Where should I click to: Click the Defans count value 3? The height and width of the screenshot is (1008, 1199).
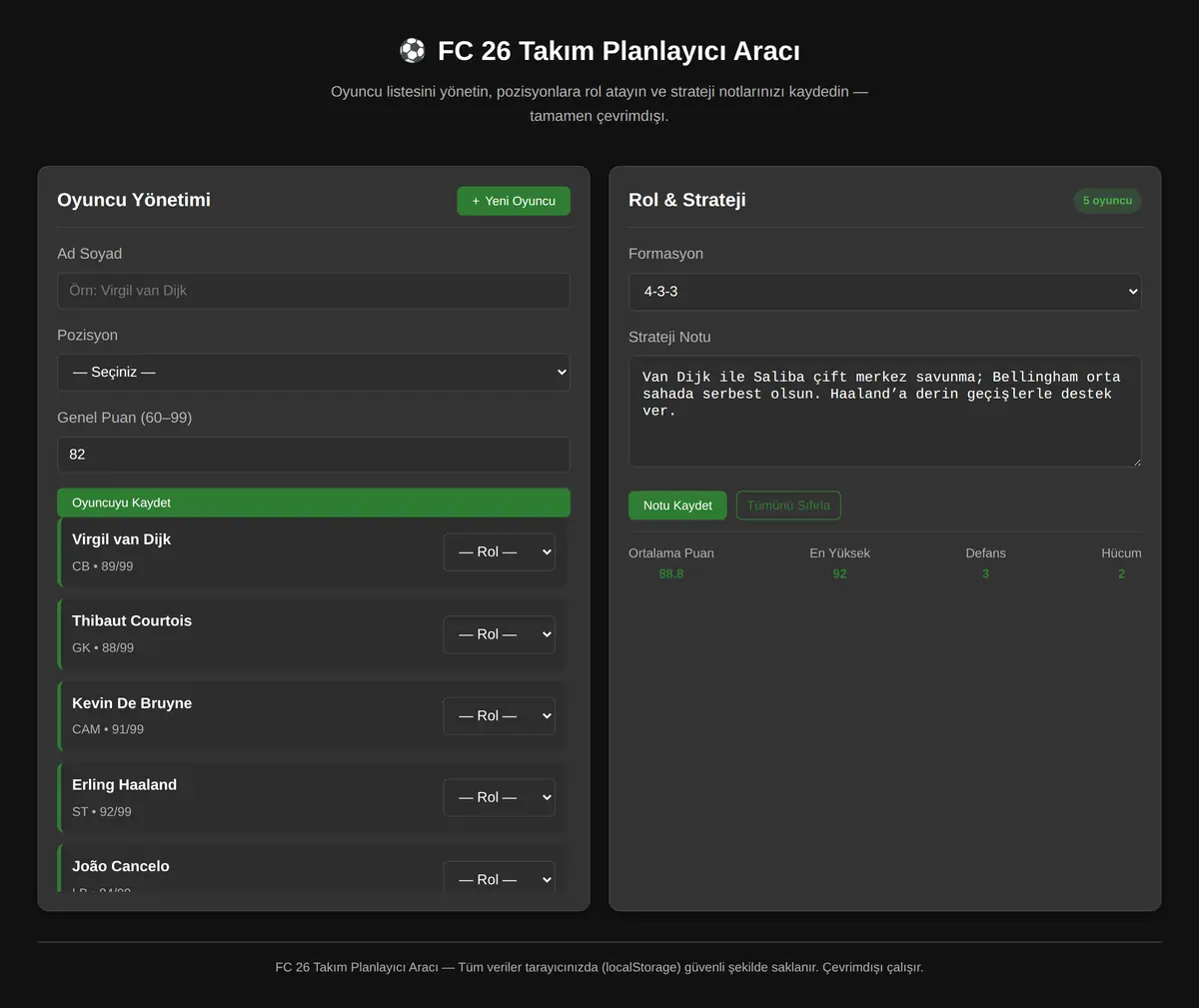coord(985,573)
